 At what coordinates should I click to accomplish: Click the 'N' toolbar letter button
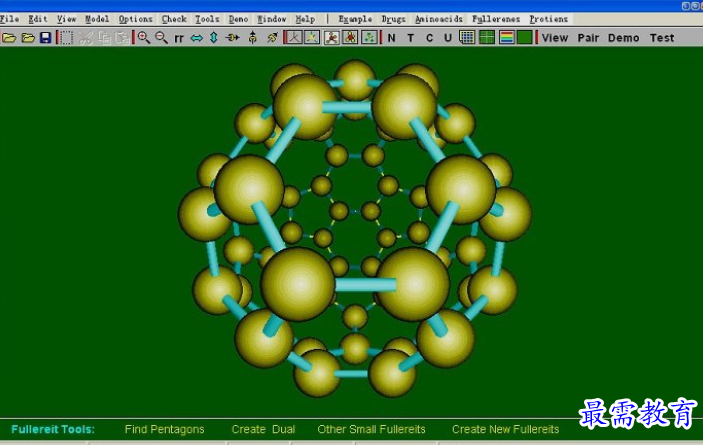[x=391, y=38]
